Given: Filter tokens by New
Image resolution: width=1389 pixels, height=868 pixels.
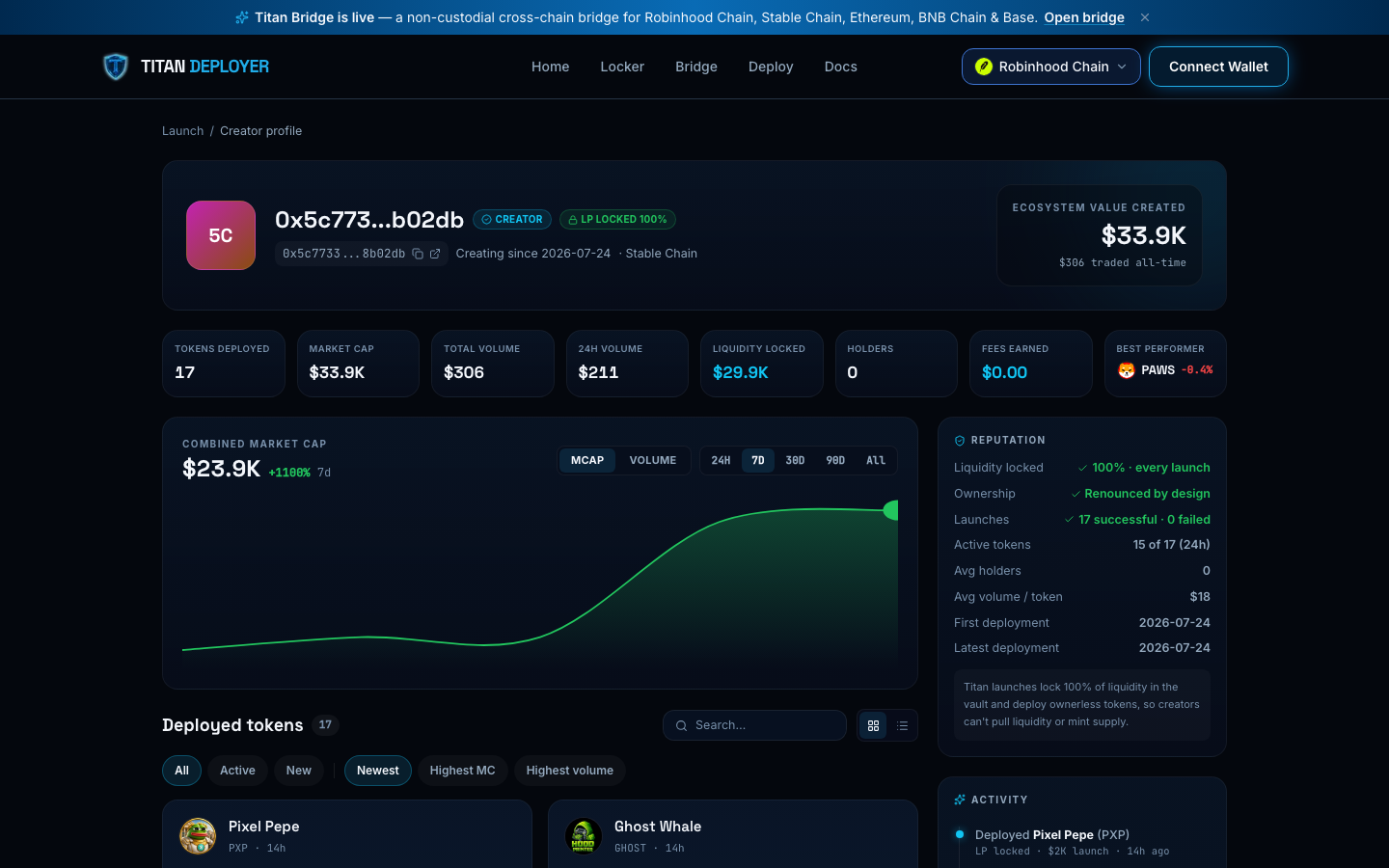Looking at the screenshot, I should point(299,771).
